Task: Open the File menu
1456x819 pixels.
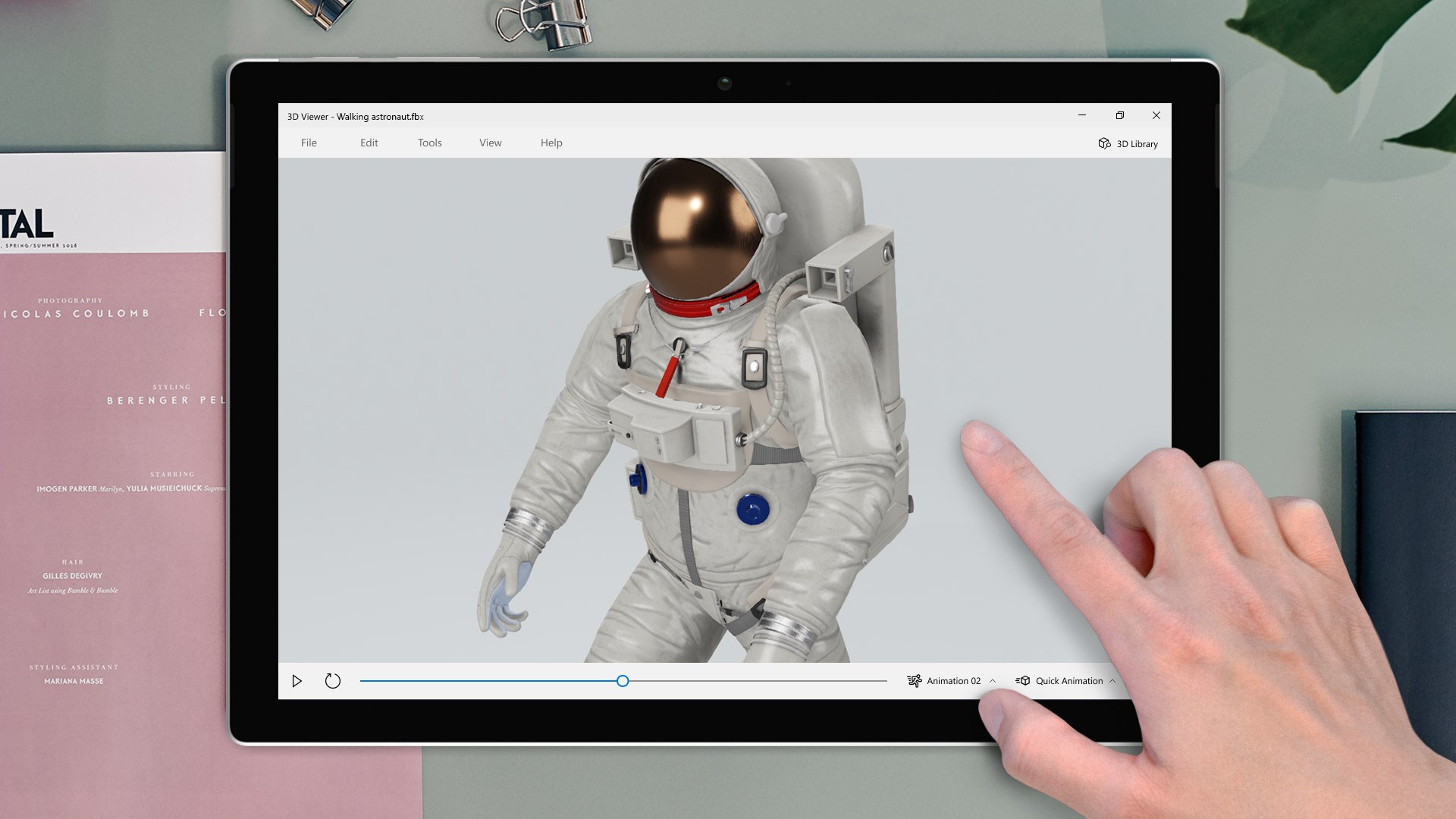Action: [309, 143]
